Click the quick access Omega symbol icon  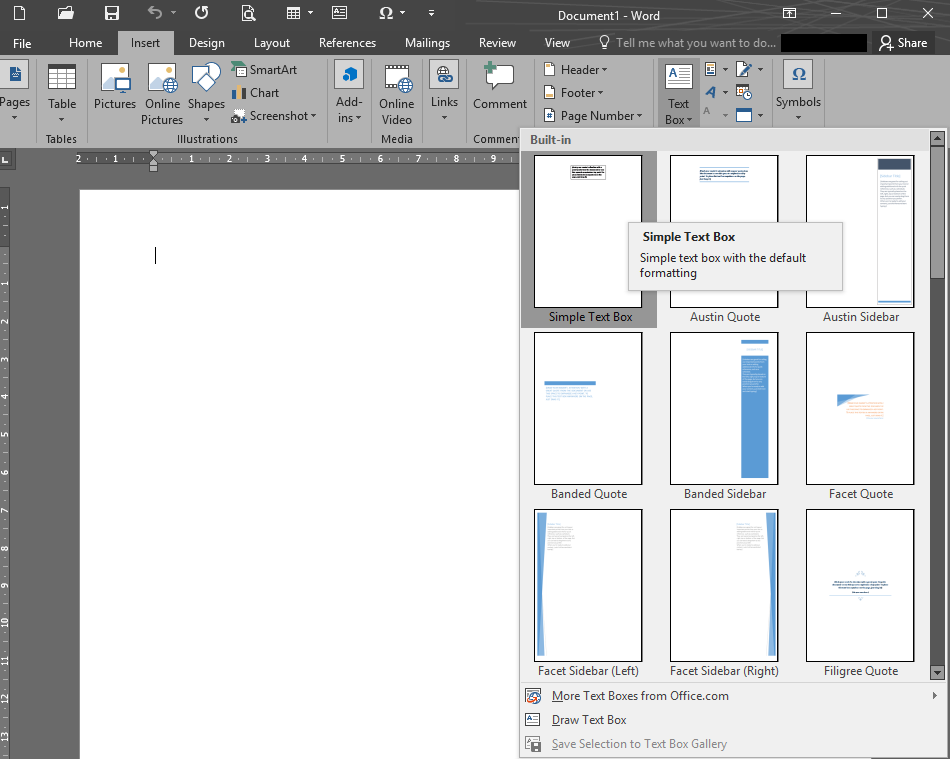pyautogui.click(x=386, y=13)
